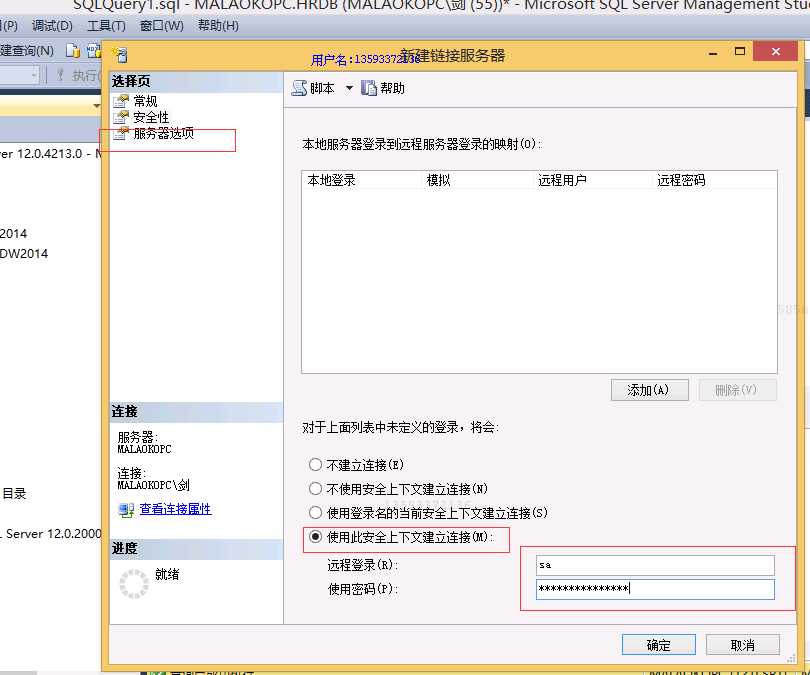The image size is (810, 675).
Task: Click the new file icon in SSMS toolbar
Action: [x=72, y=51]
